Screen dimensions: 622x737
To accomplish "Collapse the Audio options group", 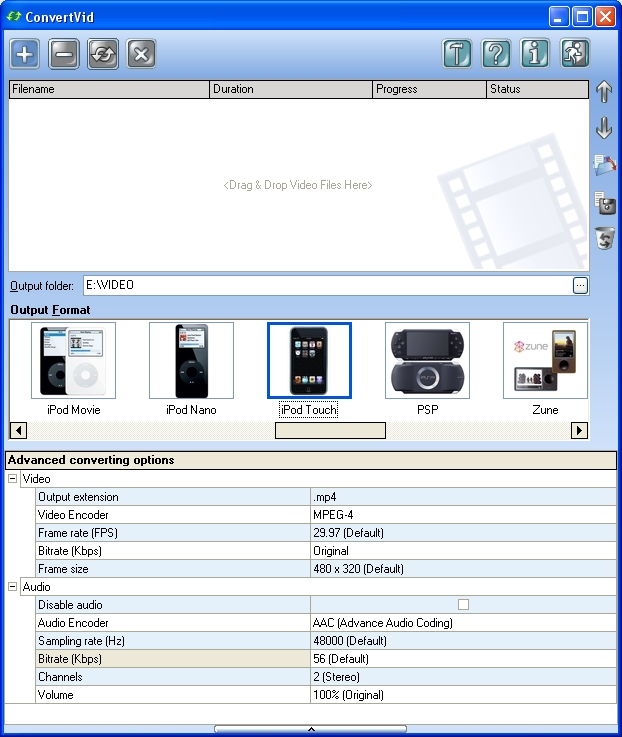I will pos(13,587).
